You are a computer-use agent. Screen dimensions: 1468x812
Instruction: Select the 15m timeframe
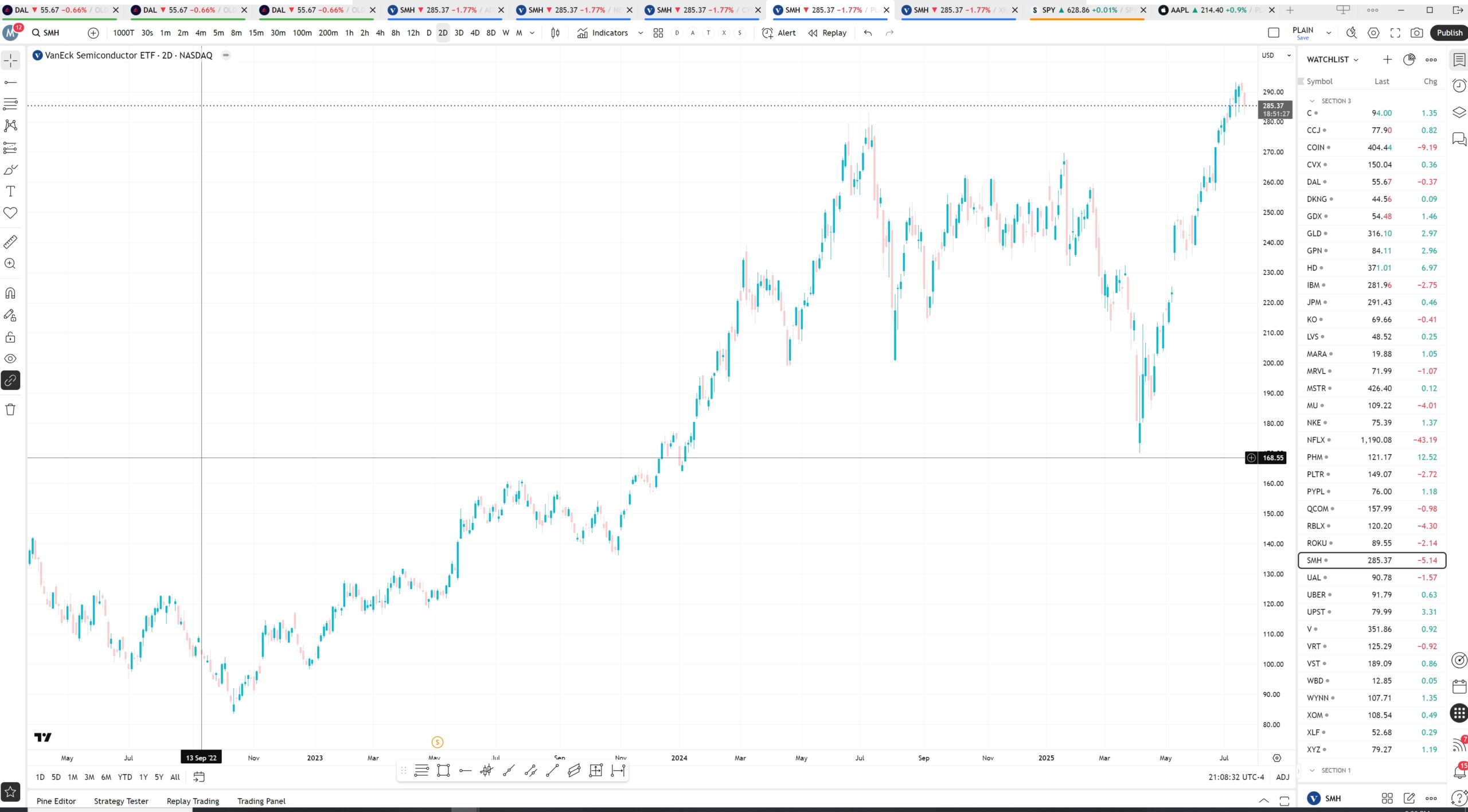coord(256,33)
